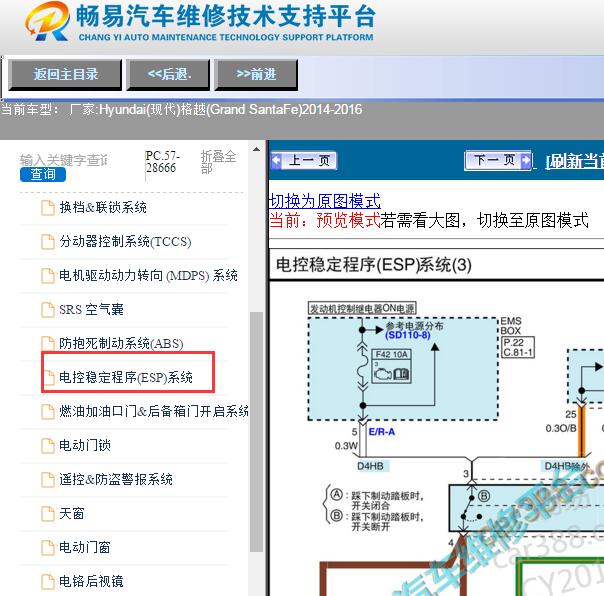Switch to original mode via 切换为原图模式
Screen dimensions: 604x596
tap(325, 201)
